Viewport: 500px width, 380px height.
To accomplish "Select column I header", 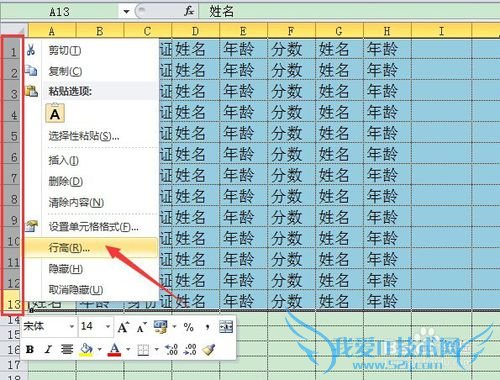I will coord(442,31).
